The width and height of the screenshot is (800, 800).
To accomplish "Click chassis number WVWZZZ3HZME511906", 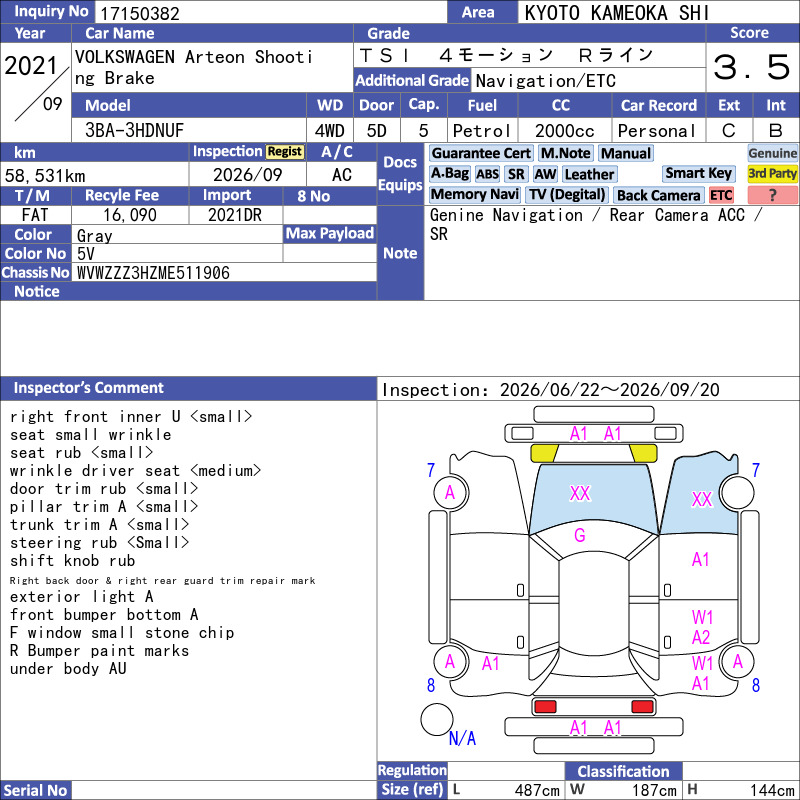I will (x=153, y=273).
